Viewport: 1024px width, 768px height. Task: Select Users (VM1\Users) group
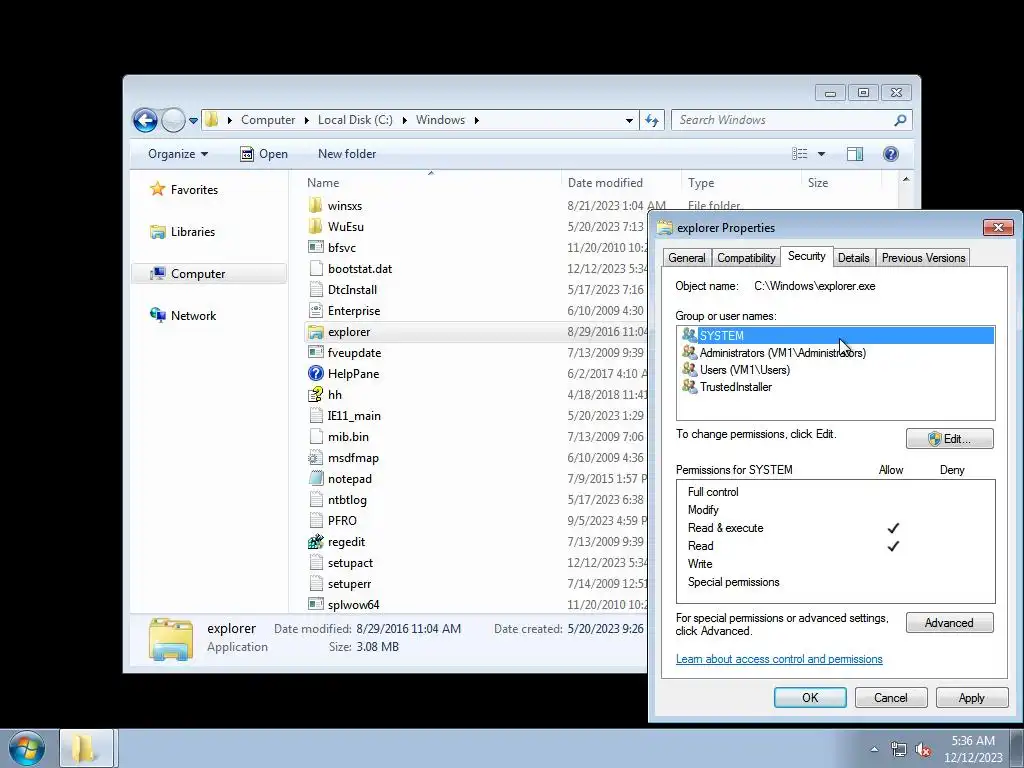[x=744, y=370]
